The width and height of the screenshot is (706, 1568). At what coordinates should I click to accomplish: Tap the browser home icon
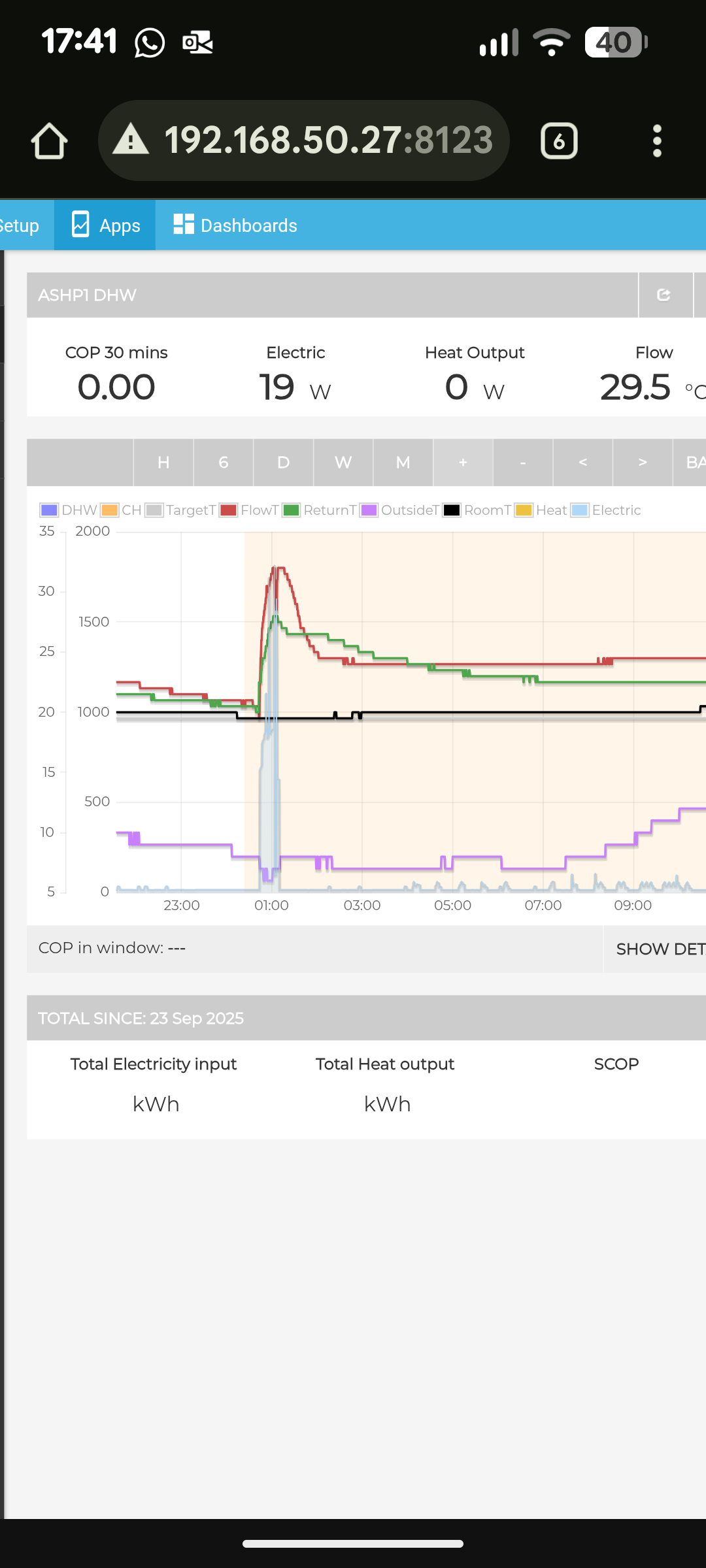click(x=49, y=141)
